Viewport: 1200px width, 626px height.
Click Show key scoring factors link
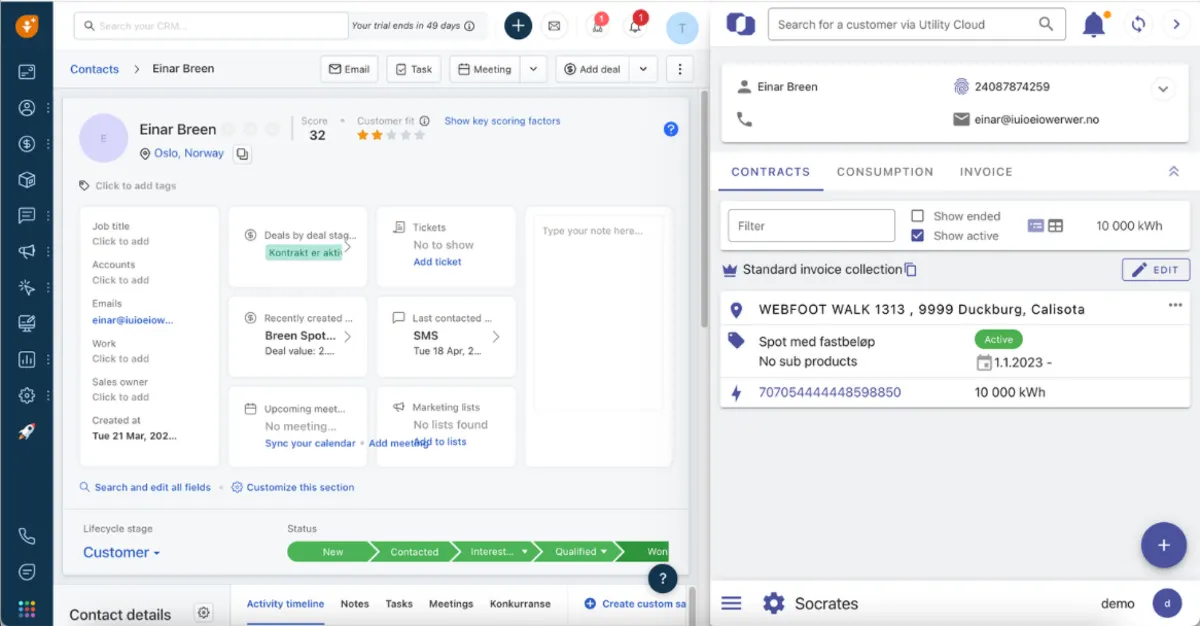point(503,121)
